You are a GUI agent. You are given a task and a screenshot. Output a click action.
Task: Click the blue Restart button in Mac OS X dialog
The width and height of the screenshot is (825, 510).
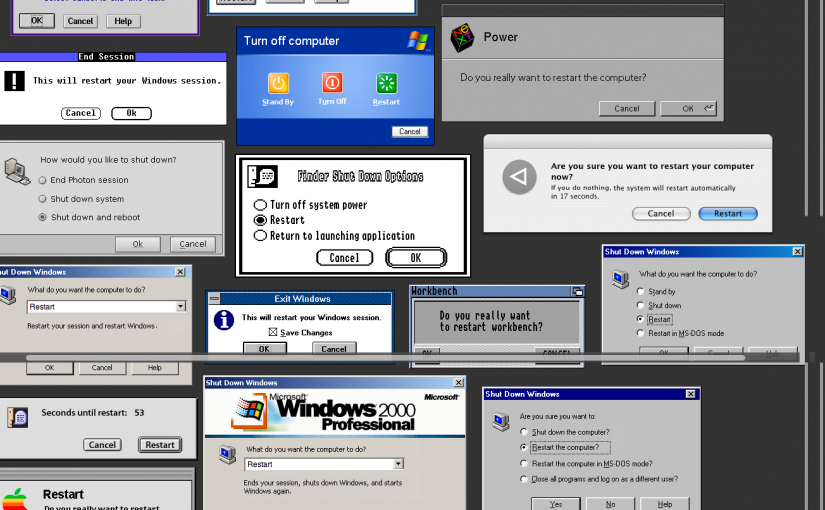tap(728, 214)
